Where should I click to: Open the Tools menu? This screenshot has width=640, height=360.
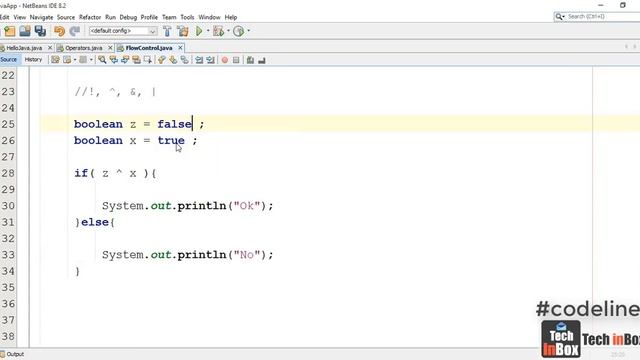[187, 17]
